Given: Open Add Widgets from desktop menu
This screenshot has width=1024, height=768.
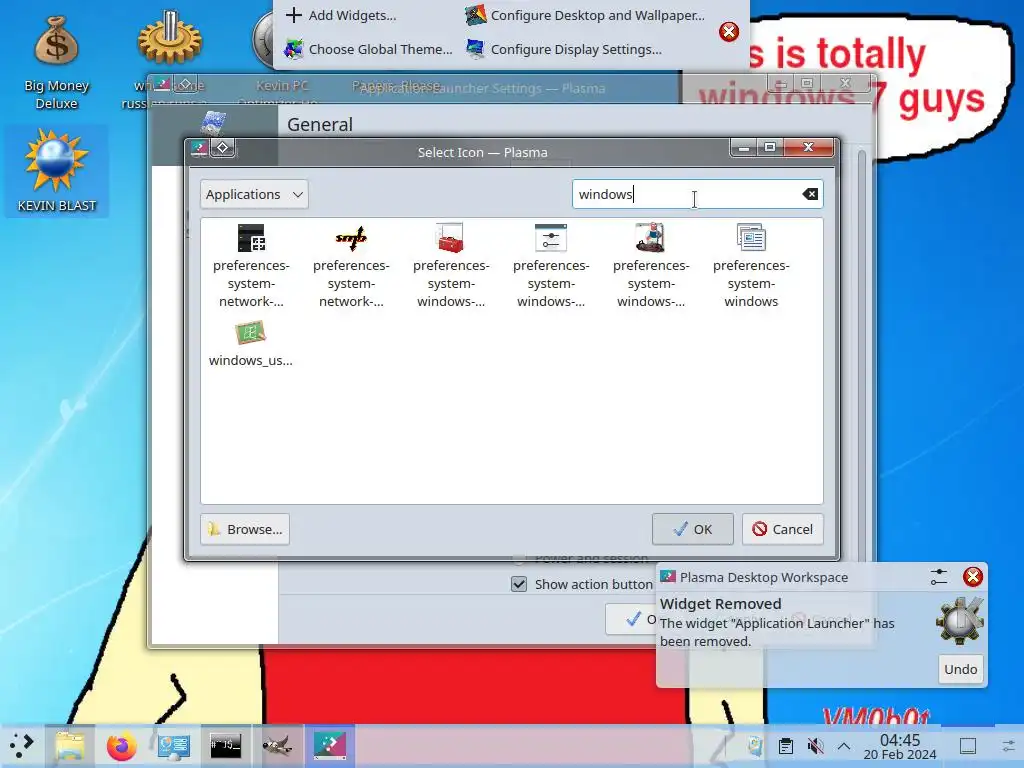Looking at the screenshot, I should point(341,15).
